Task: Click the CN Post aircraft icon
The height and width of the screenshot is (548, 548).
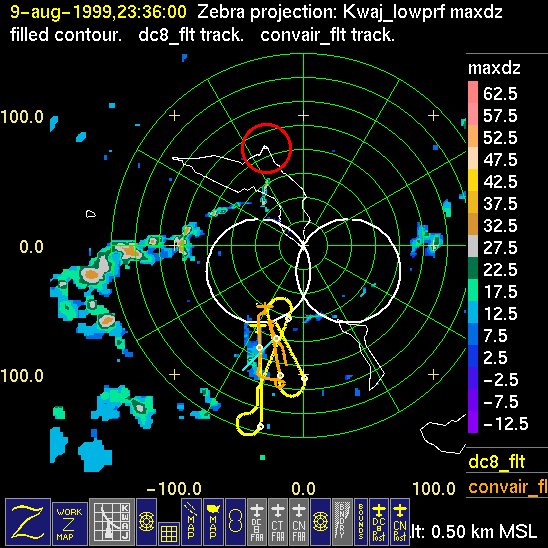Action: pos(400,522)
